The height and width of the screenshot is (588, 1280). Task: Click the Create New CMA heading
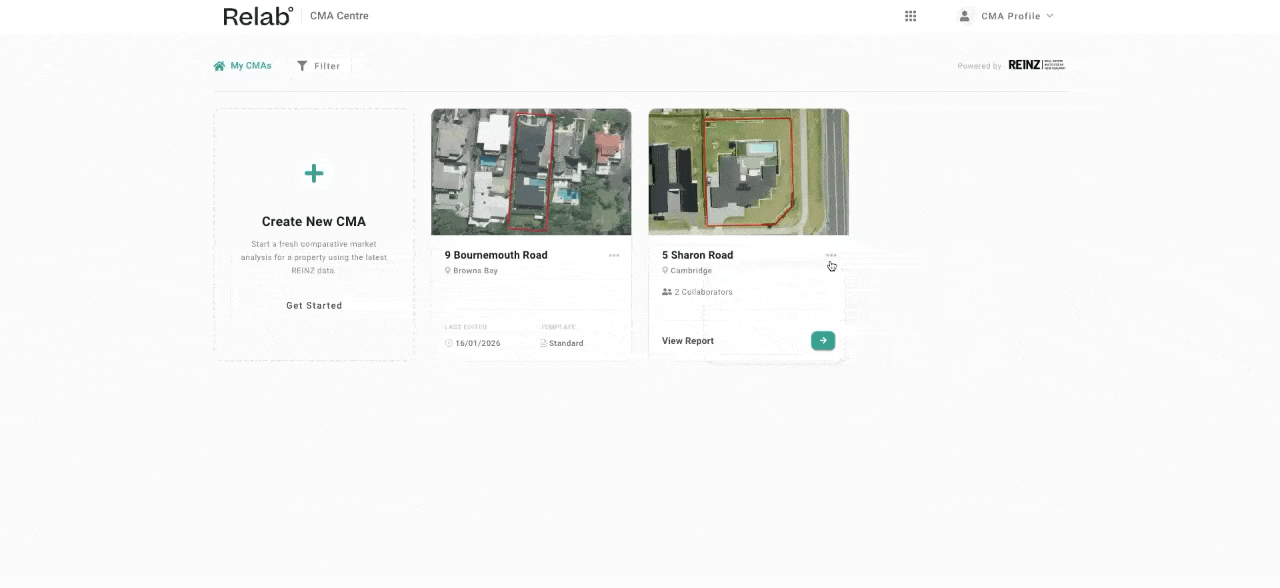tap(314, 222)
